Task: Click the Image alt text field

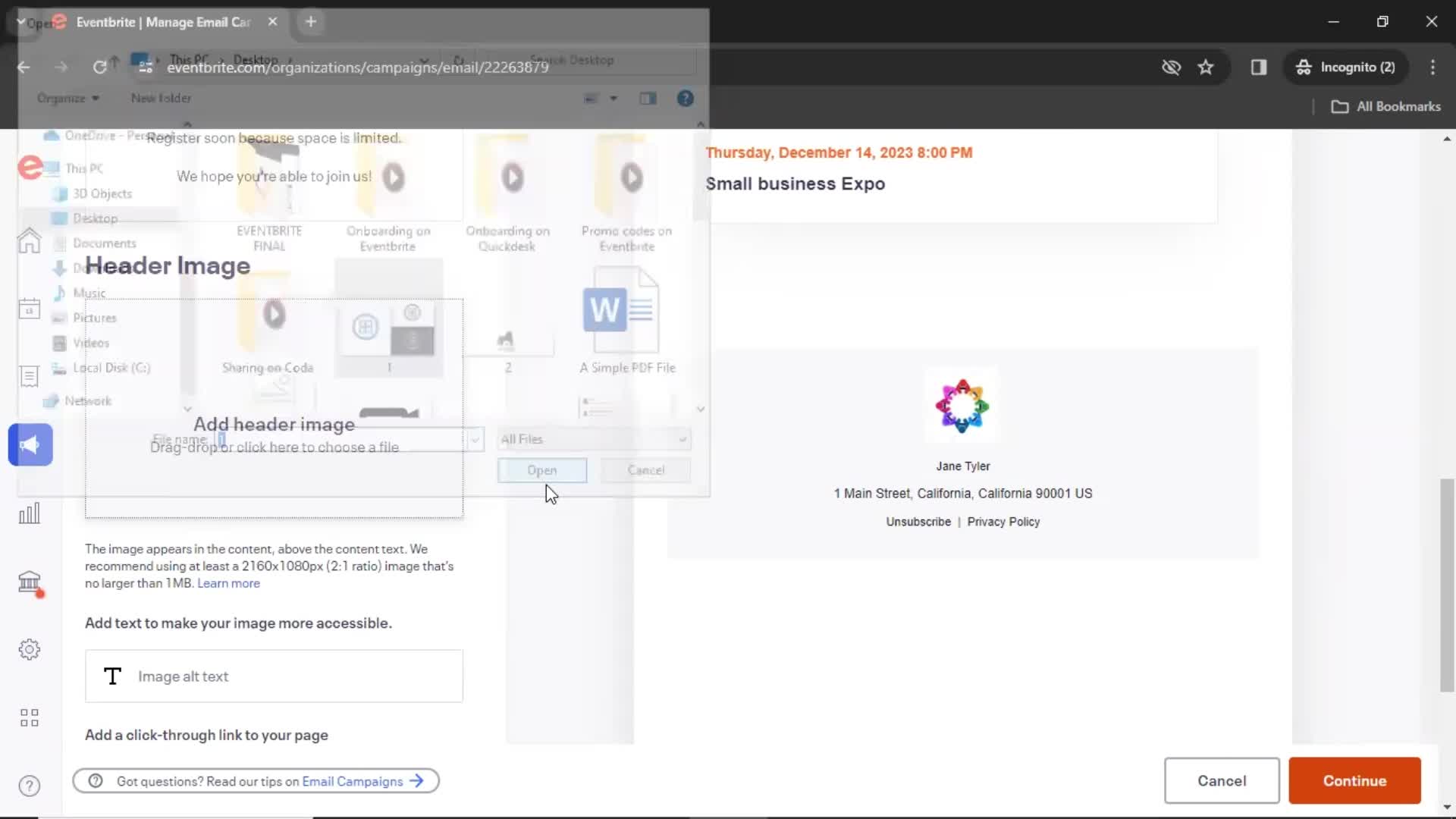Action: click(274, 676)
